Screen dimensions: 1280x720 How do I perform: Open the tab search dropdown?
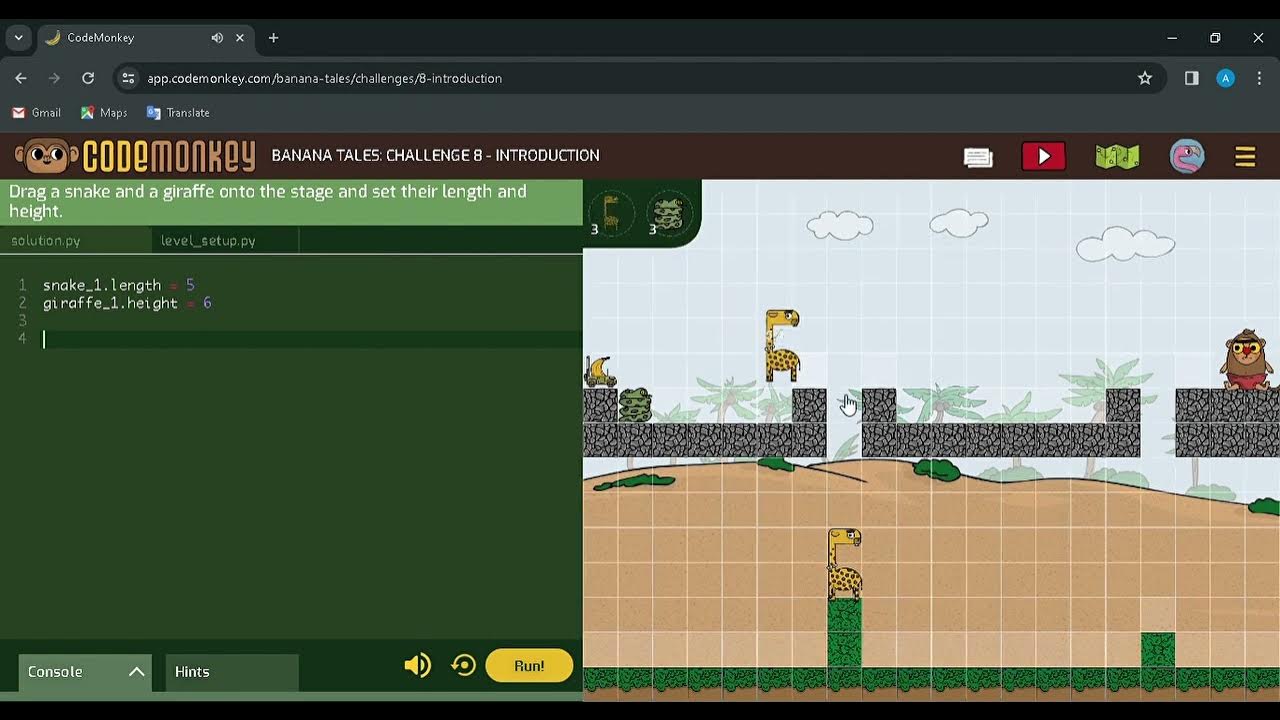[x=18, y=38]
